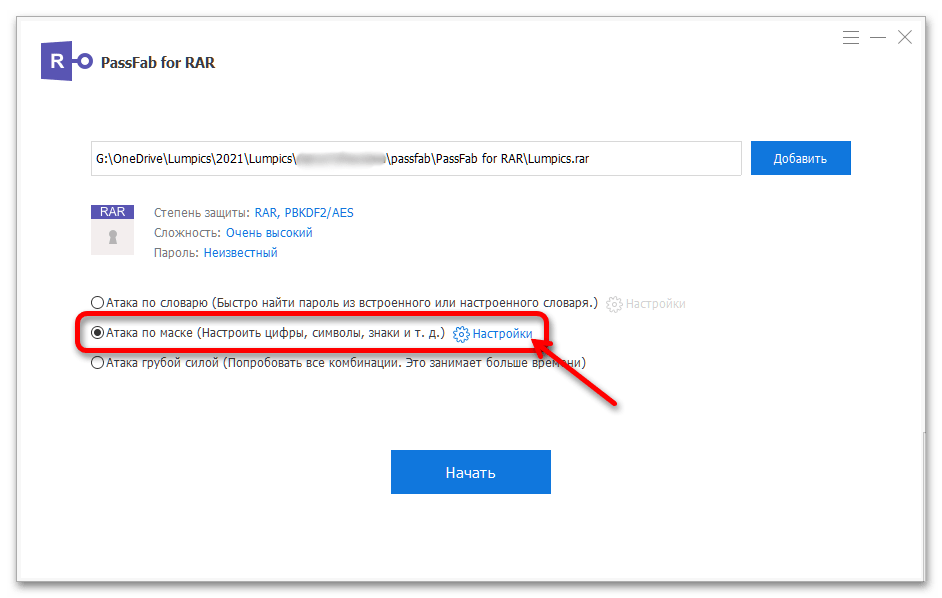Screen dimensions: 942x598
Task: Click the archive file path field
Action: click(416, 159)
